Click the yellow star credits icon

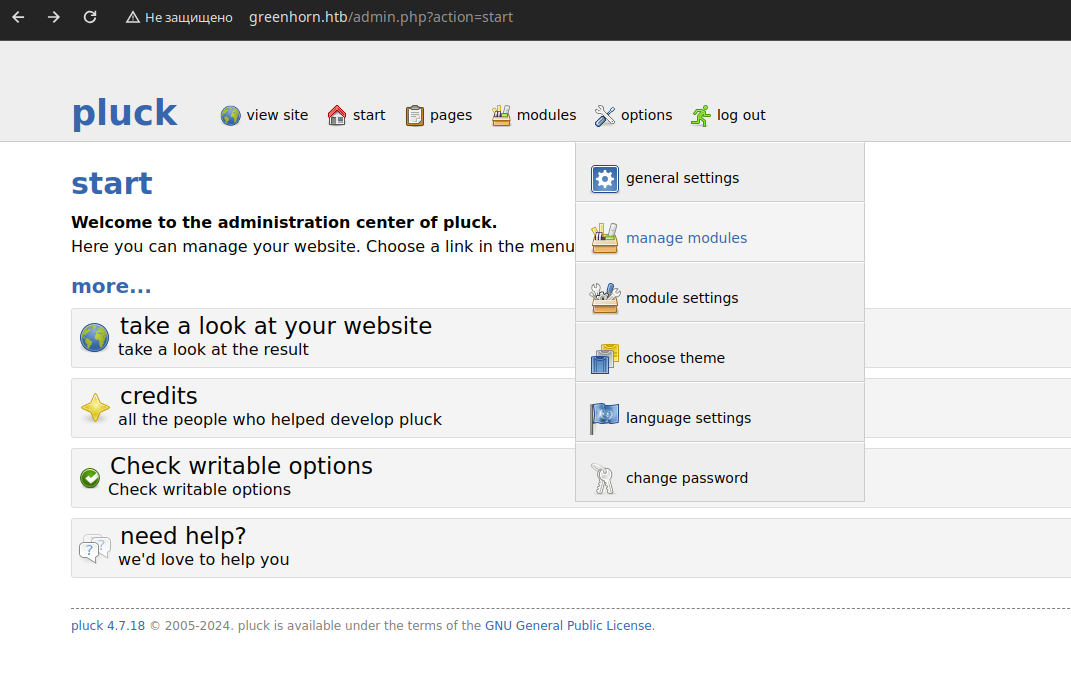coord(95,408)
